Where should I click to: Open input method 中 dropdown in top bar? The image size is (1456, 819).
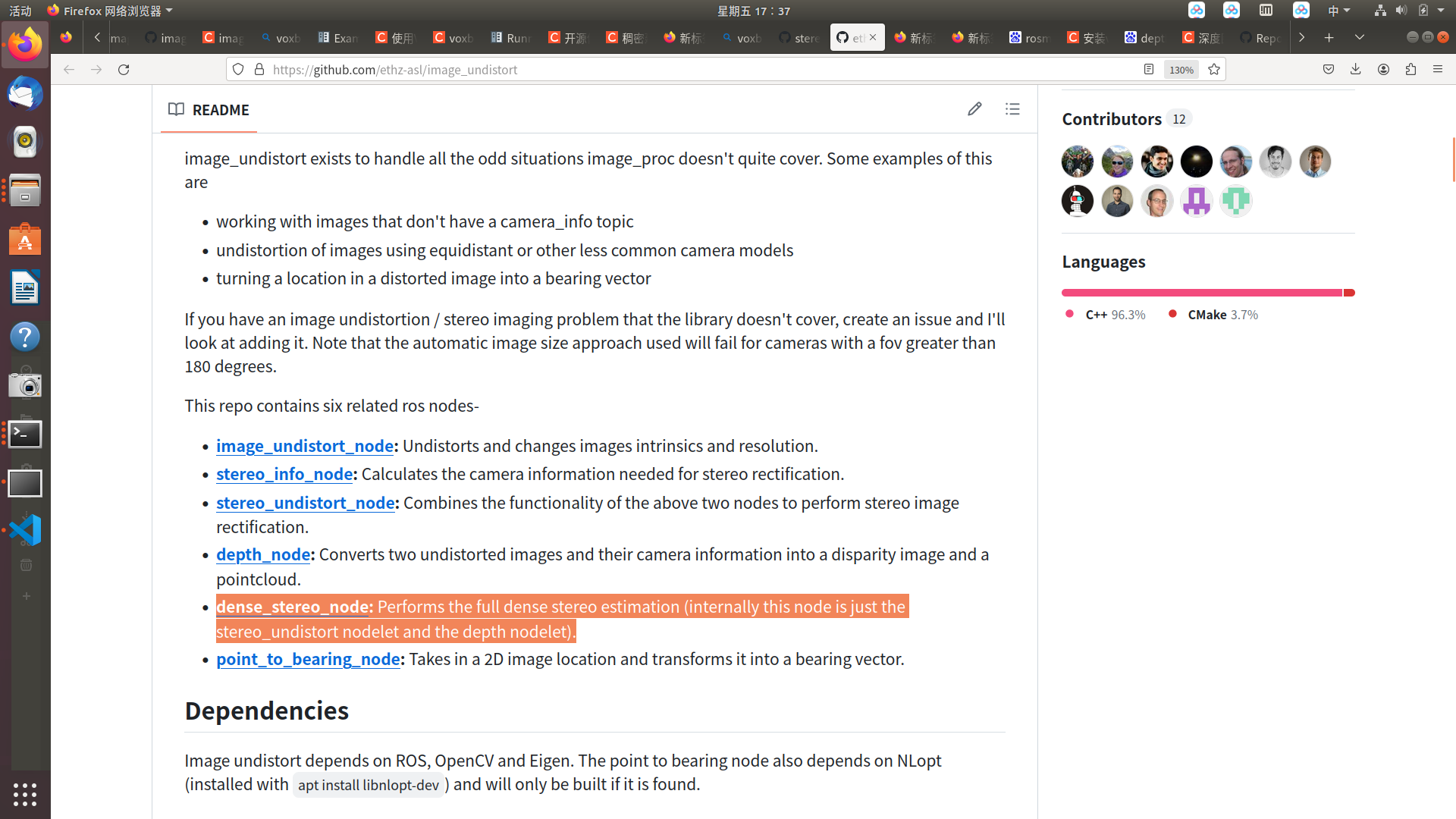[x=1338, y=11]
